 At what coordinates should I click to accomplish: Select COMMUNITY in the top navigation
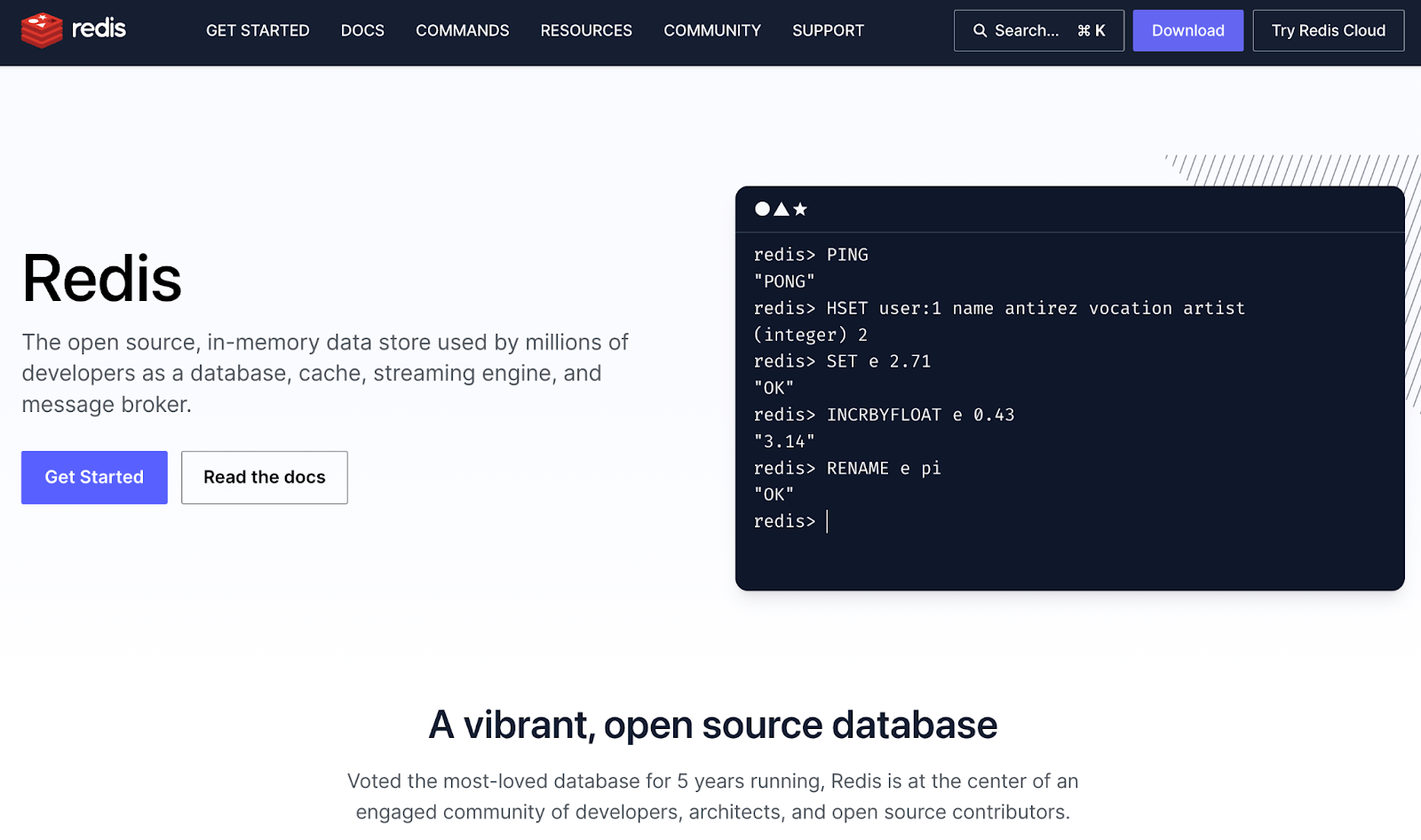[x=712, y=31]
